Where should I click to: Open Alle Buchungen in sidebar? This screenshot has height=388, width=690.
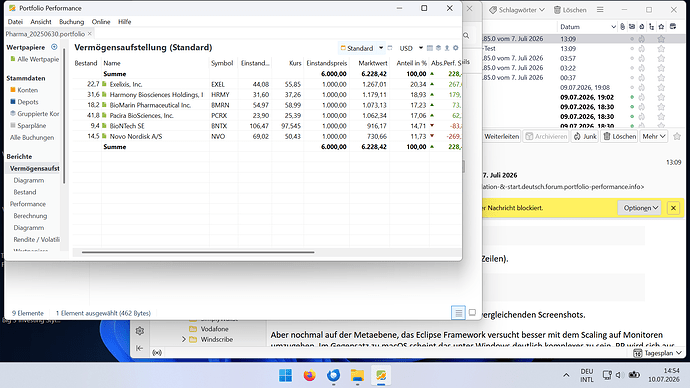(32, 137)
